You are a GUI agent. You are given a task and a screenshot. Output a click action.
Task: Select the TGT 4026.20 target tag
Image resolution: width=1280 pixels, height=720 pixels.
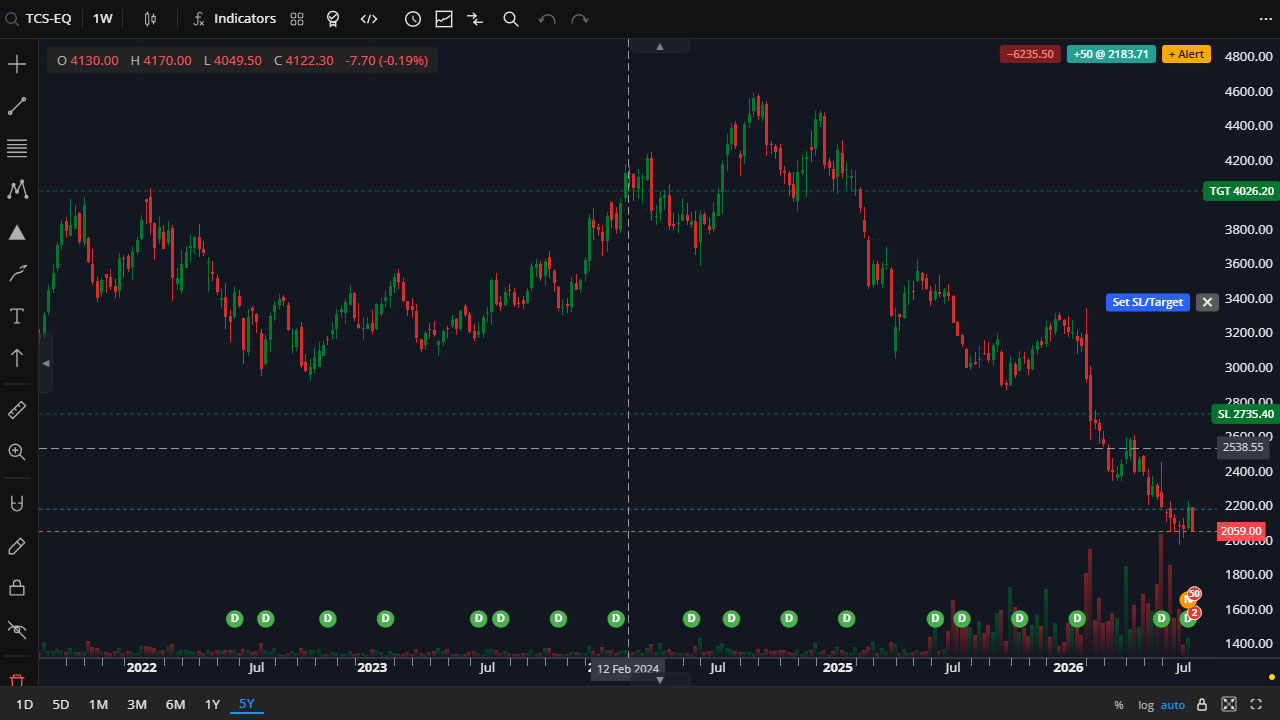[1241, 191]
